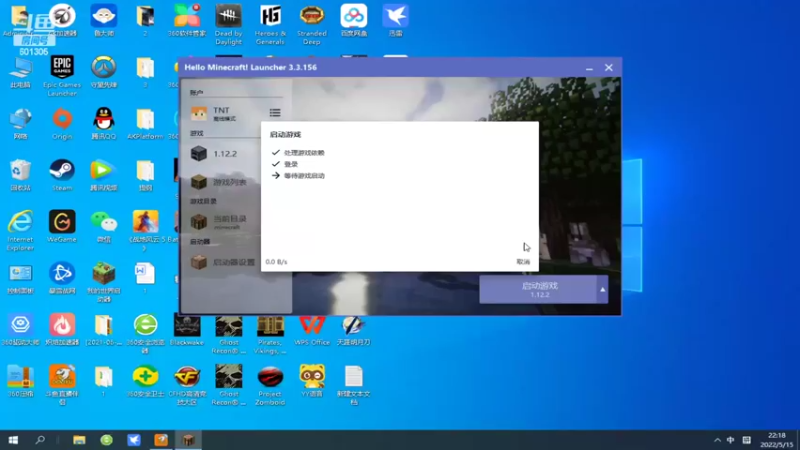The image size is (800, 450).
Task: Minimize the Hello Minecraft! Launcher window
Action: point(589,67)
